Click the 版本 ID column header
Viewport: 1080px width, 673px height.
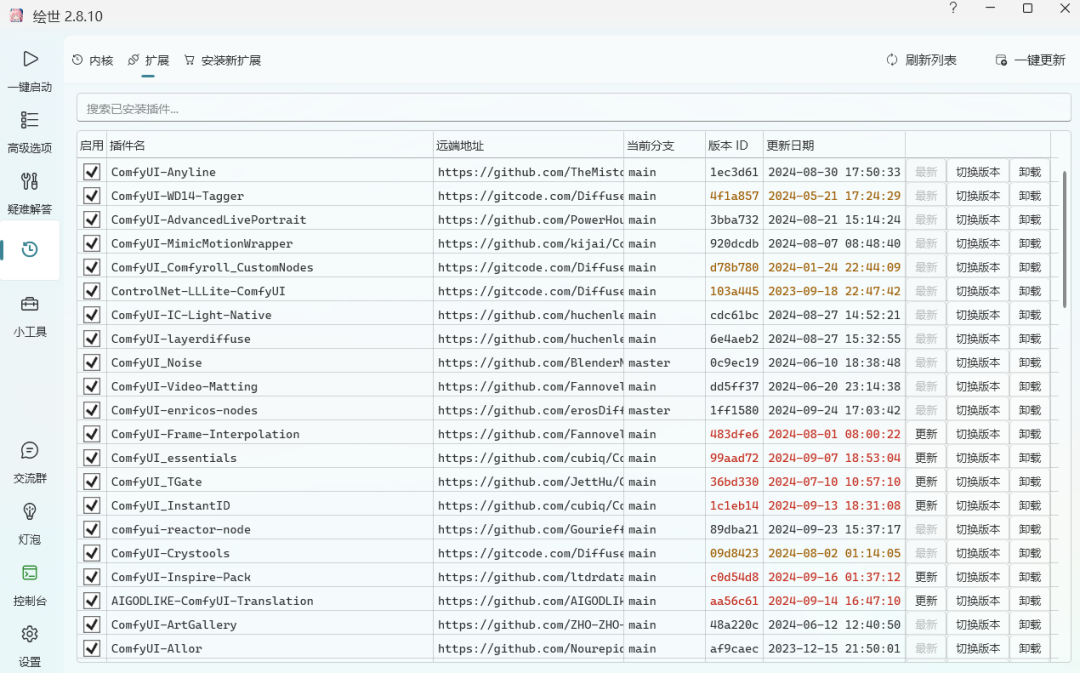pyautogui.click(x=734, y=145)
